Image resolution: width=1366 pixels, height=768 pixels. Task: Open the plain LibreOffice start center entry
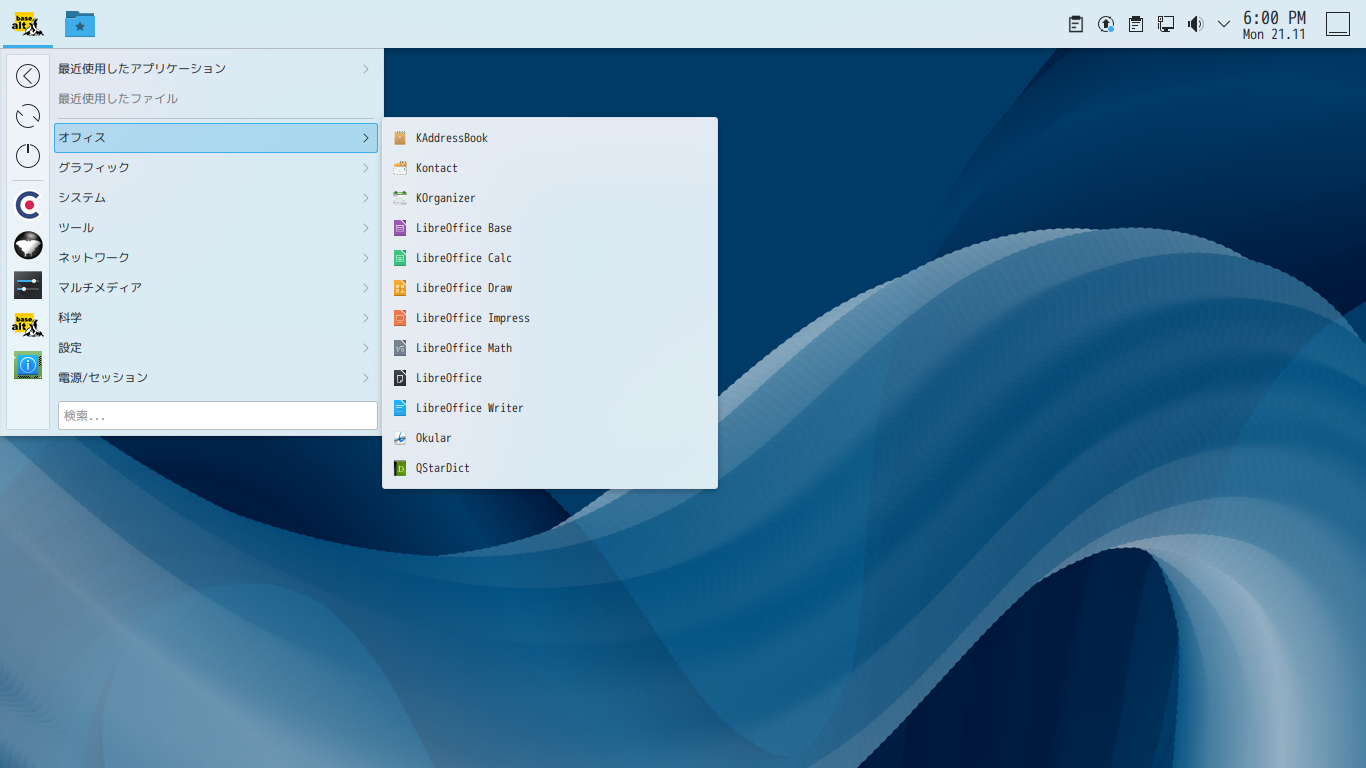550,378
